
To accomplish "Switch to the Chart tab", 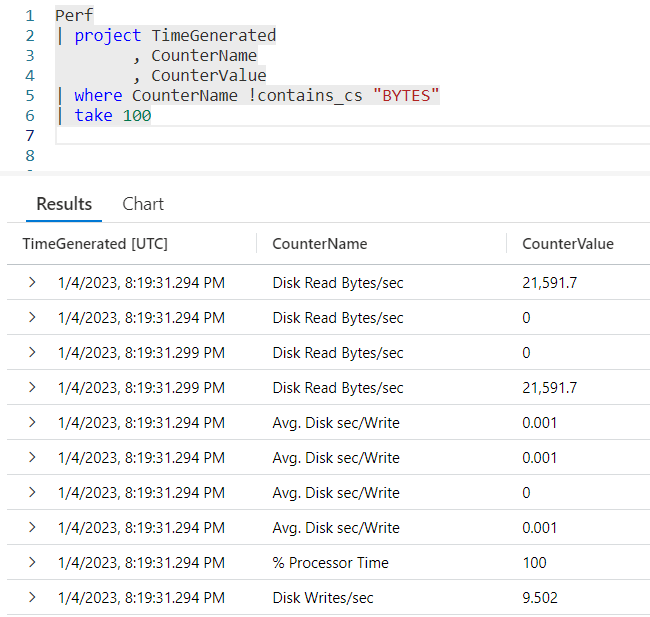I will pyautogui.click(x=143, y=204).
